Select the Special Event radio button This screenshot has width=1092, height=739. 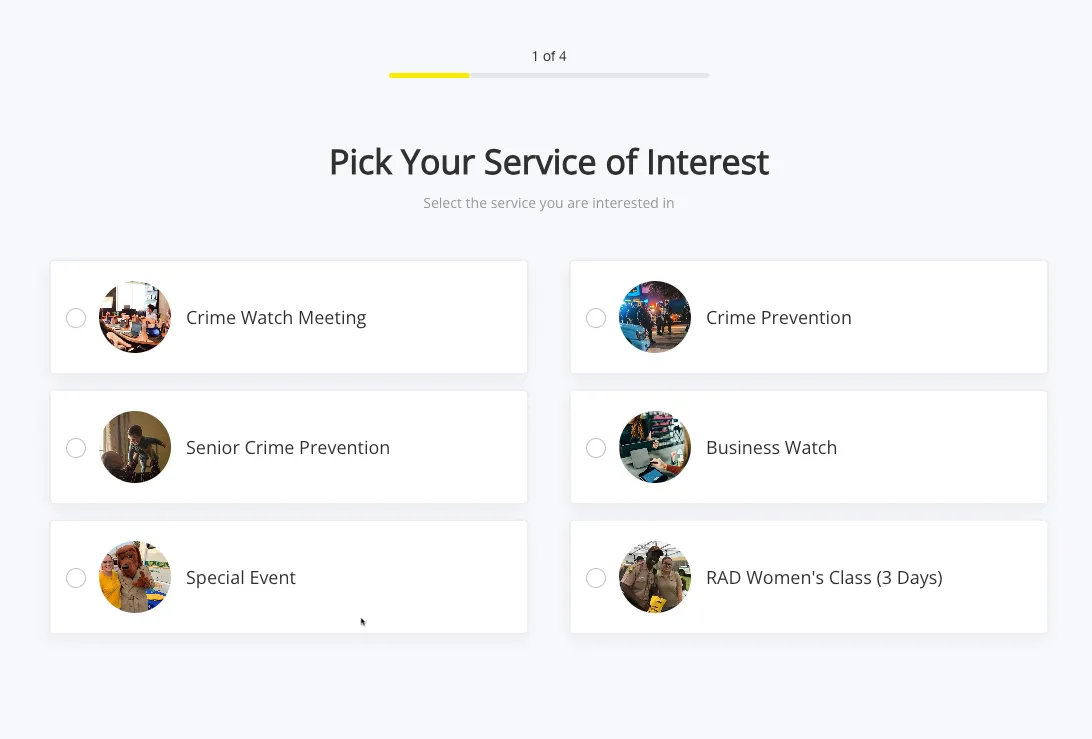(76, 577)
